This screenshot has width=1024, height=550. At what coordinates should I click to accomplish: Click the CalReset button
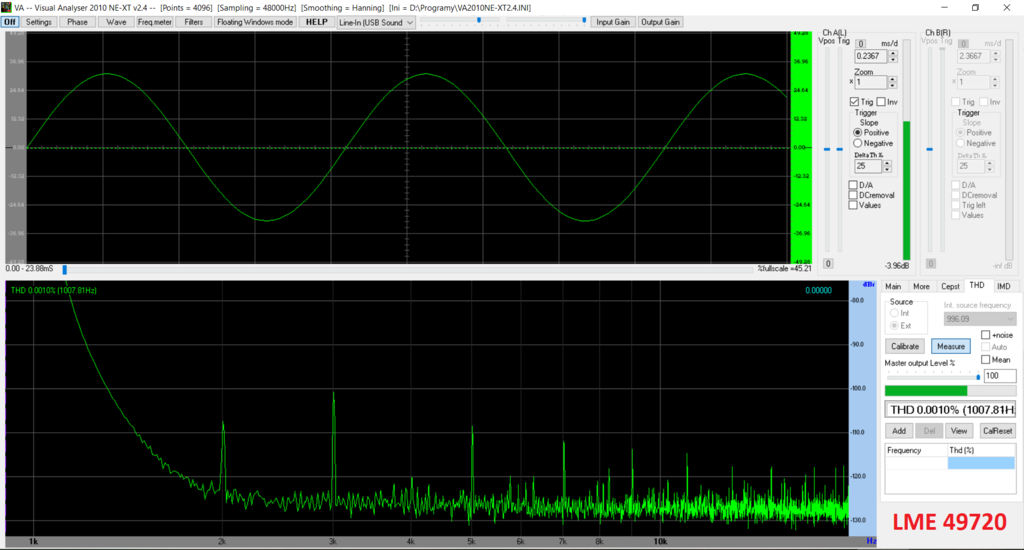click(997, 430)
